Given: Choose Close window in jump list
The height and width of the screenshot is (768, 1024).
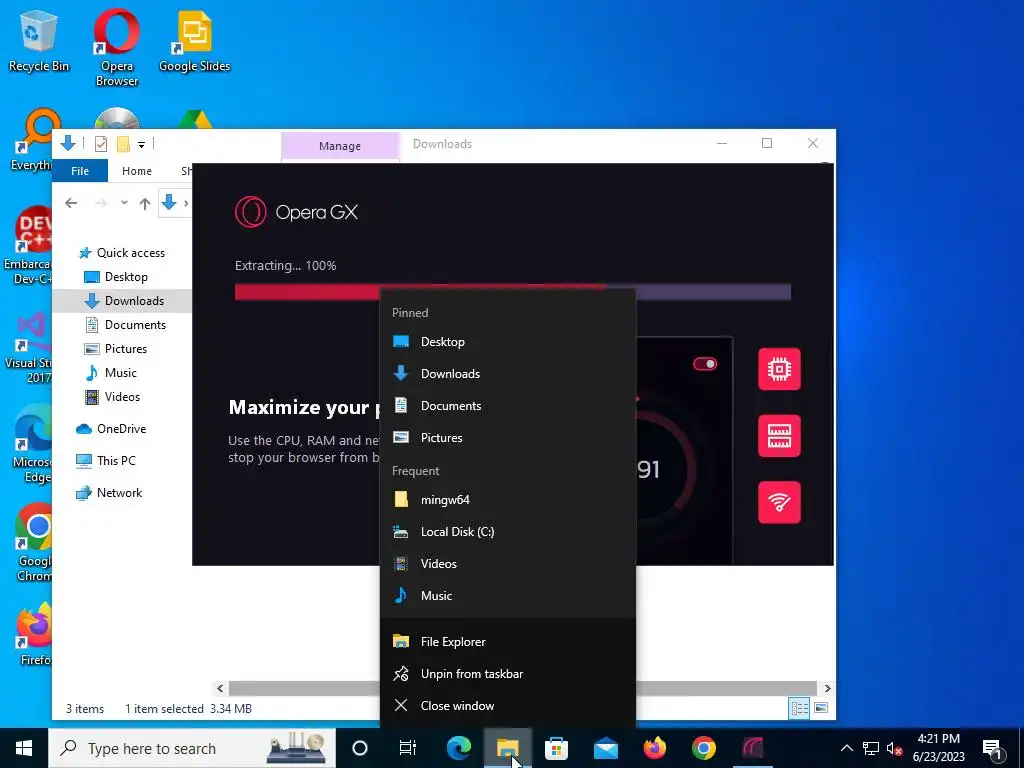Looking at the screenshot, I should [507, 706].
